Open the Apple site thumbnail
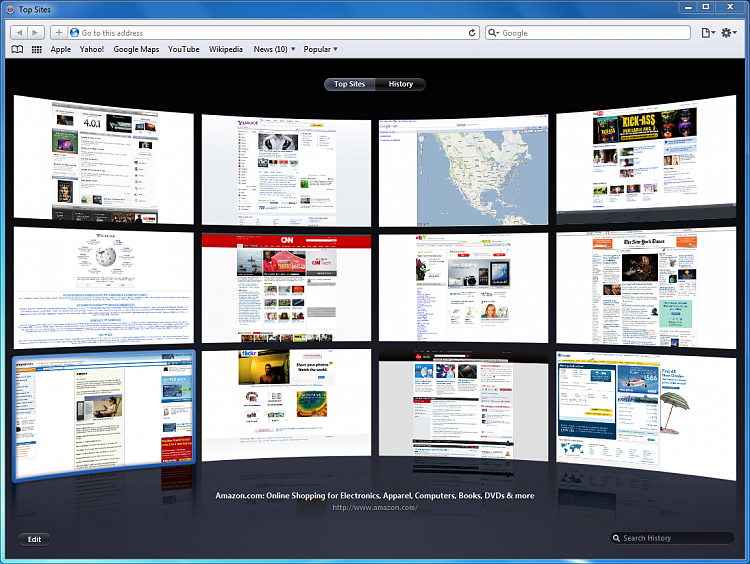Screen dimensions: 750x564 [104, 160]
